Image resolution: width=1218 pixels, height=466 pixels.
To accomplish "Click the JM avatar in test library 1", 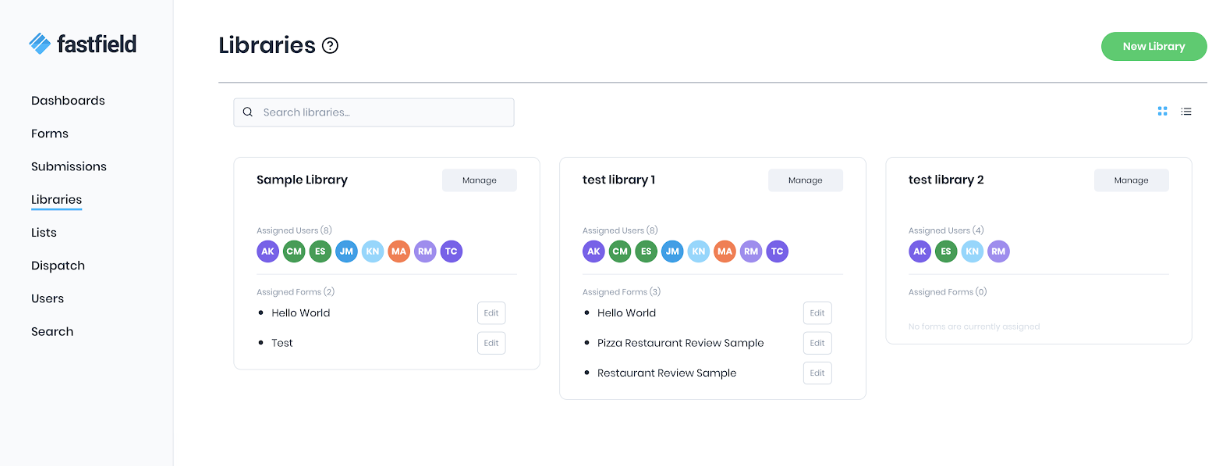I will click(672, 251).
